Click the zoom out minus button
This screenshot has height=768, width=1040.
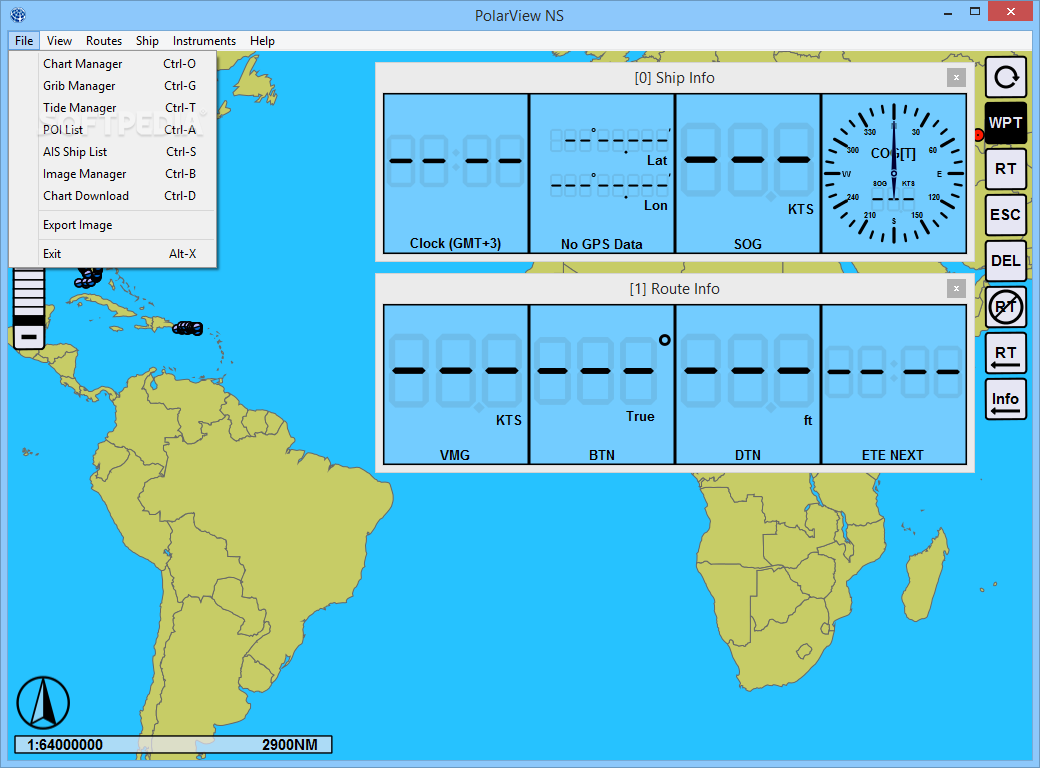(x=29, y=337)
